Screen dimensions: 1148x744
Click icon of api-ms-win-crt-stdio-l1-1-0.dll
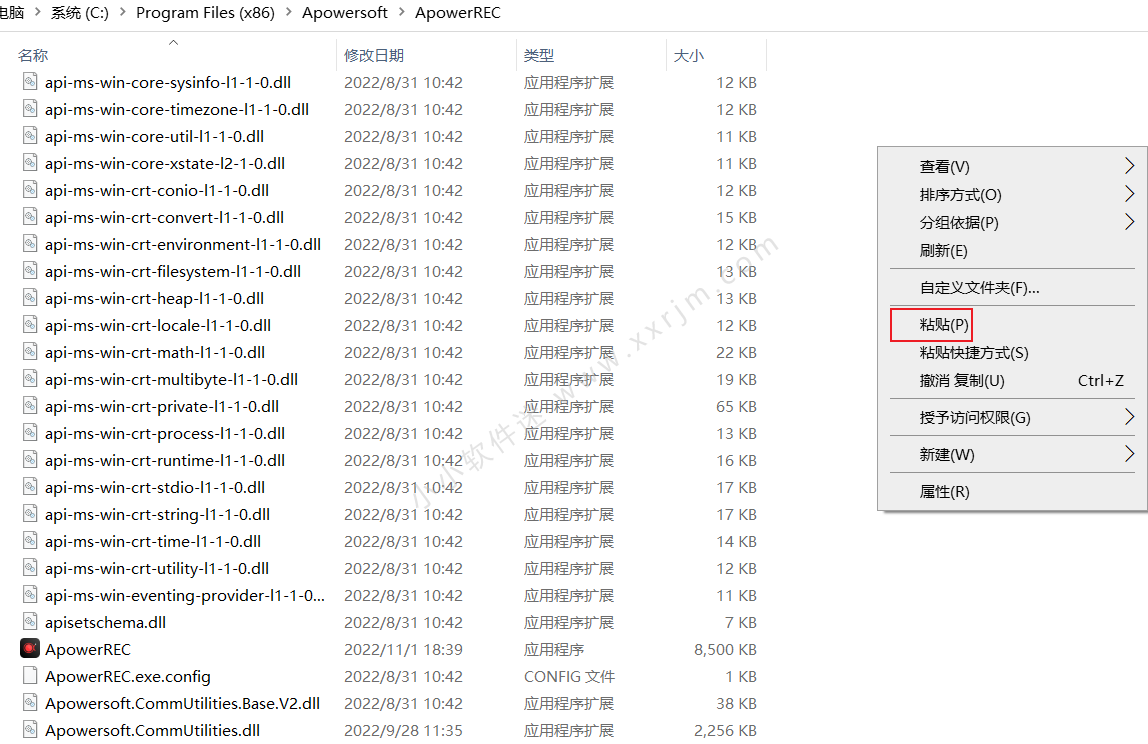coord(30,487)
